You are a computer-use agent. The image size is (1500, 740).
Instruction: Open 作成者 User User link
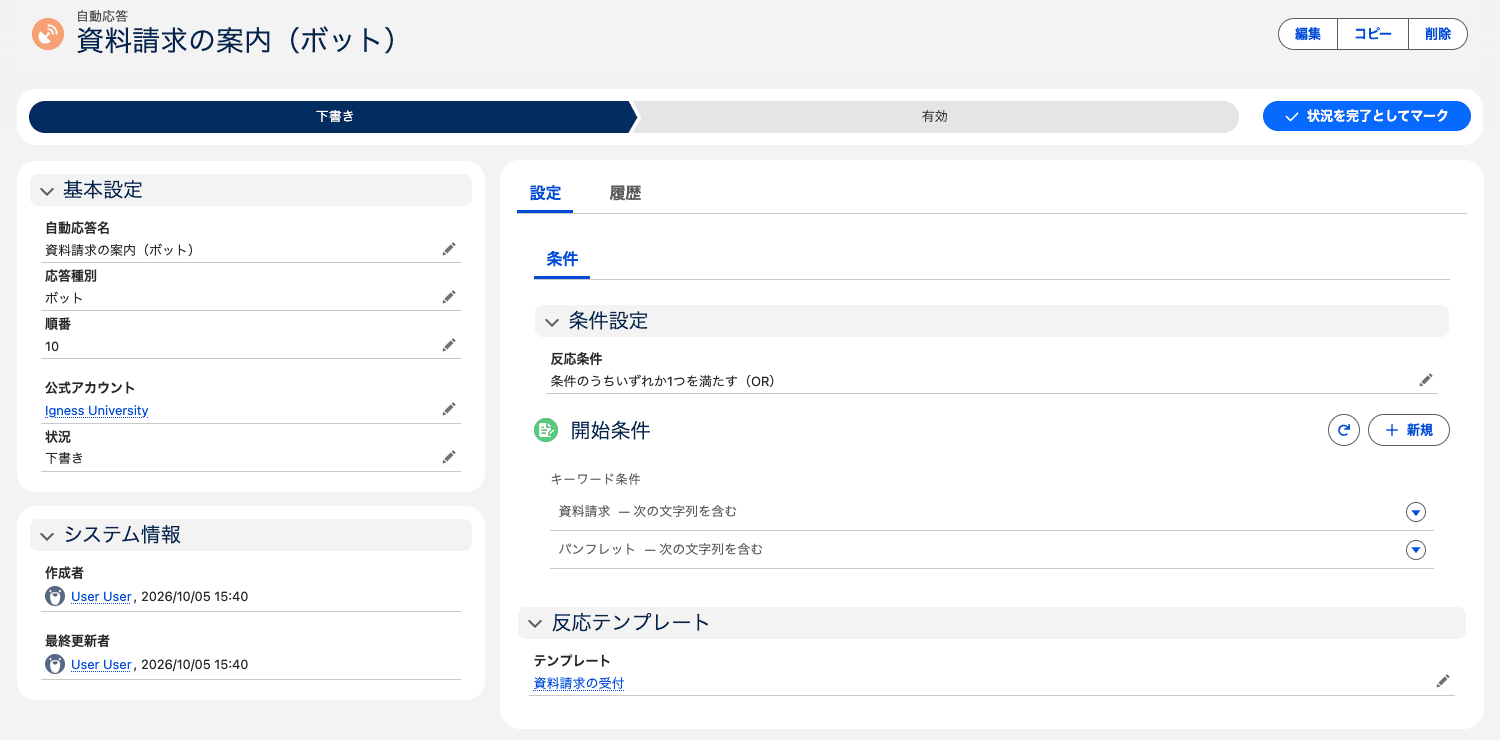click(x=101, y=596)
